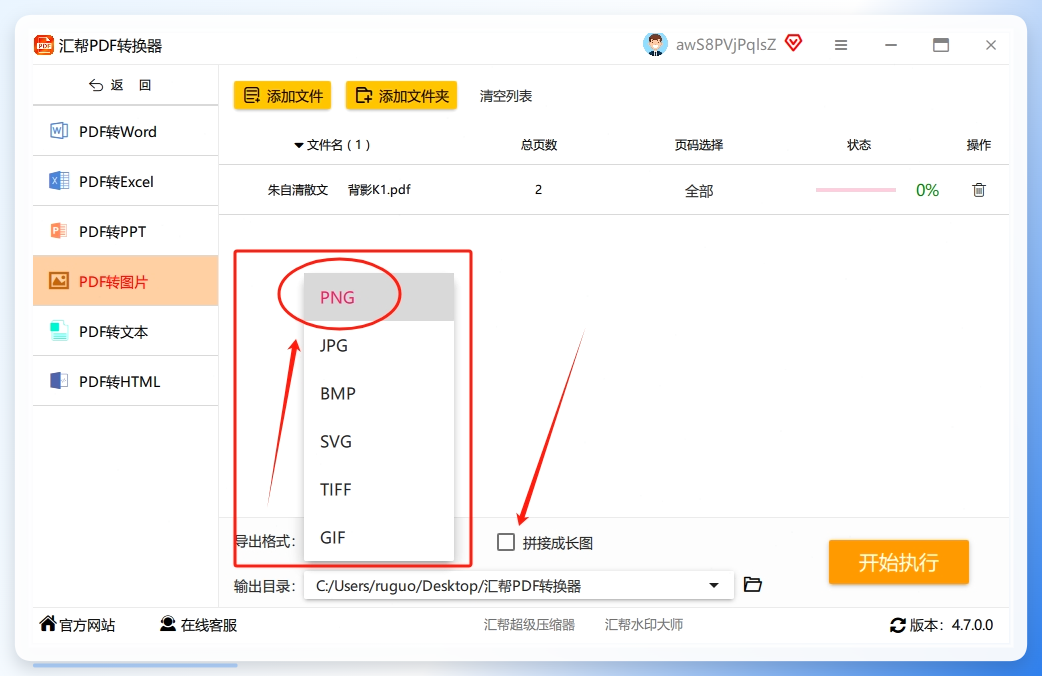
Task: Switch to the PDF转PPT tab
Action: pos(126,231)
